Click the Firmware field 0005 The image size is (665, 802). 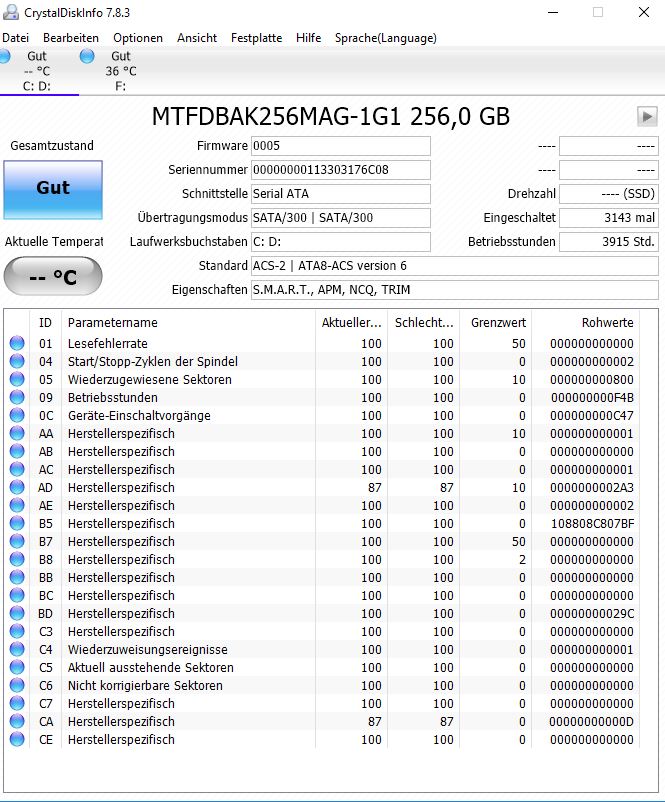[341, 146]
